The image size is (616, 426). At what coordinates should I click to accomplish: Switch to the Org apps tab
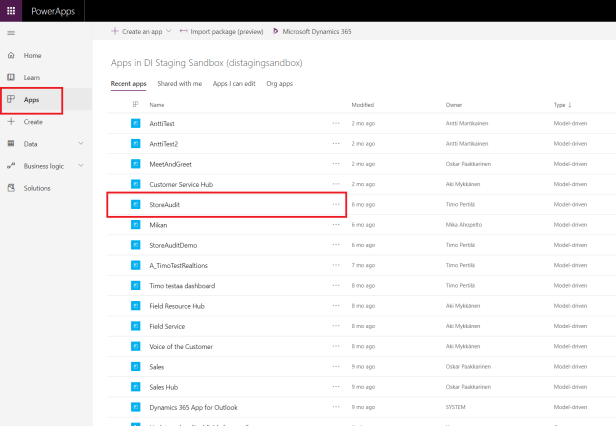(x=280, y=84)
